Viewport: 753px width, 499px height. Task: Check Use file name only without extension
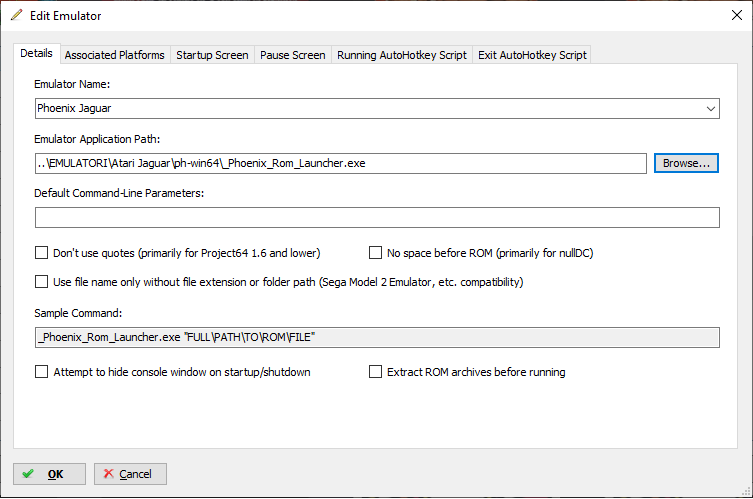(x=42, y=281)
